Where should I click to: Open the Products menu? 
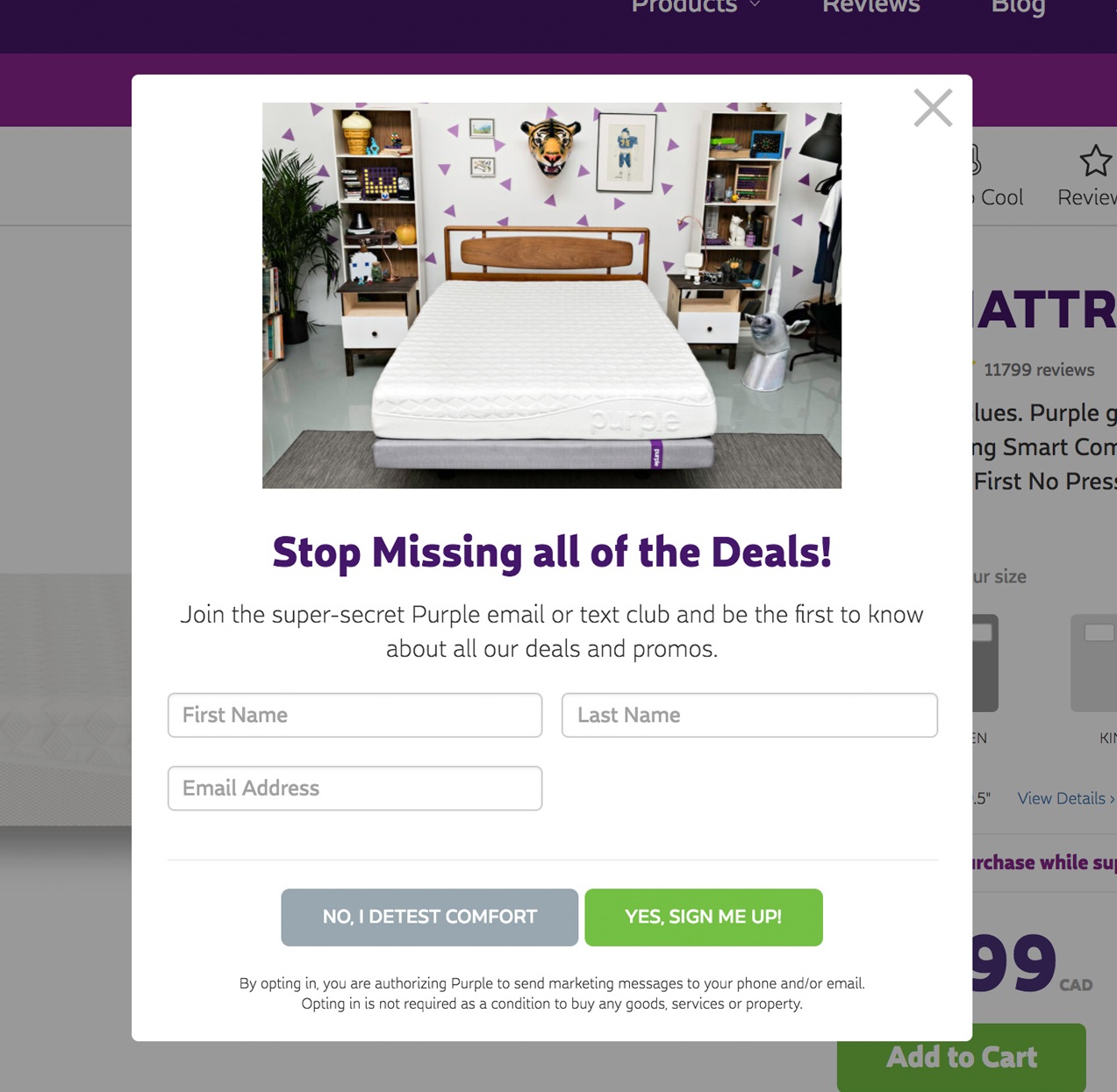(x=684, y=7)
